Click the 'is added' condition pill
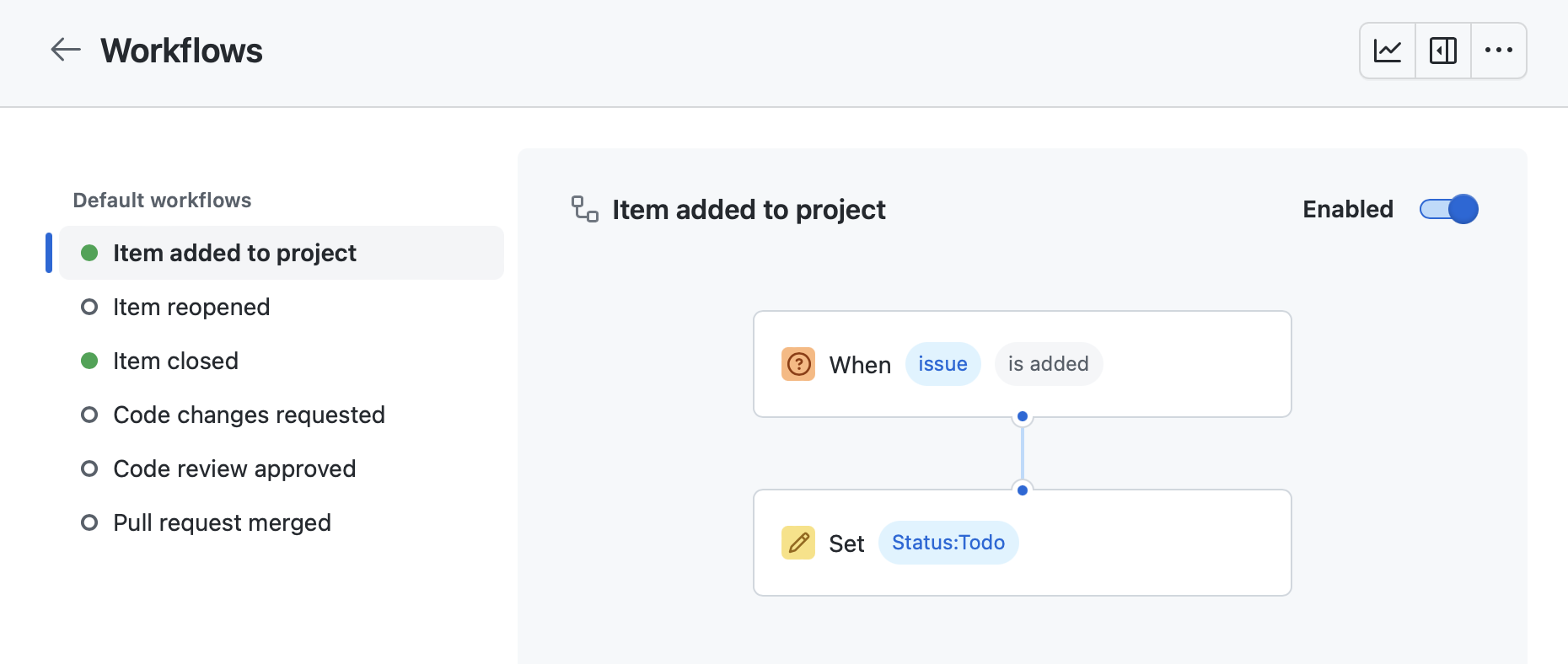 coord(1049,364)
